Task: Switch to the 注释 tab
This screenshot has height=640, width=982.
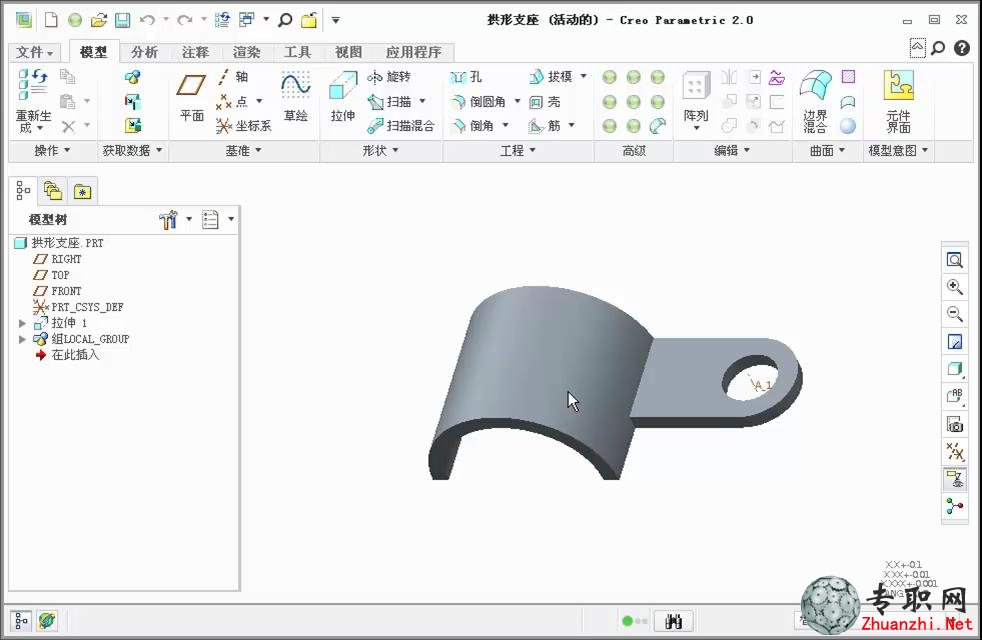Action: pyautogui.click(x=195, y=52)
